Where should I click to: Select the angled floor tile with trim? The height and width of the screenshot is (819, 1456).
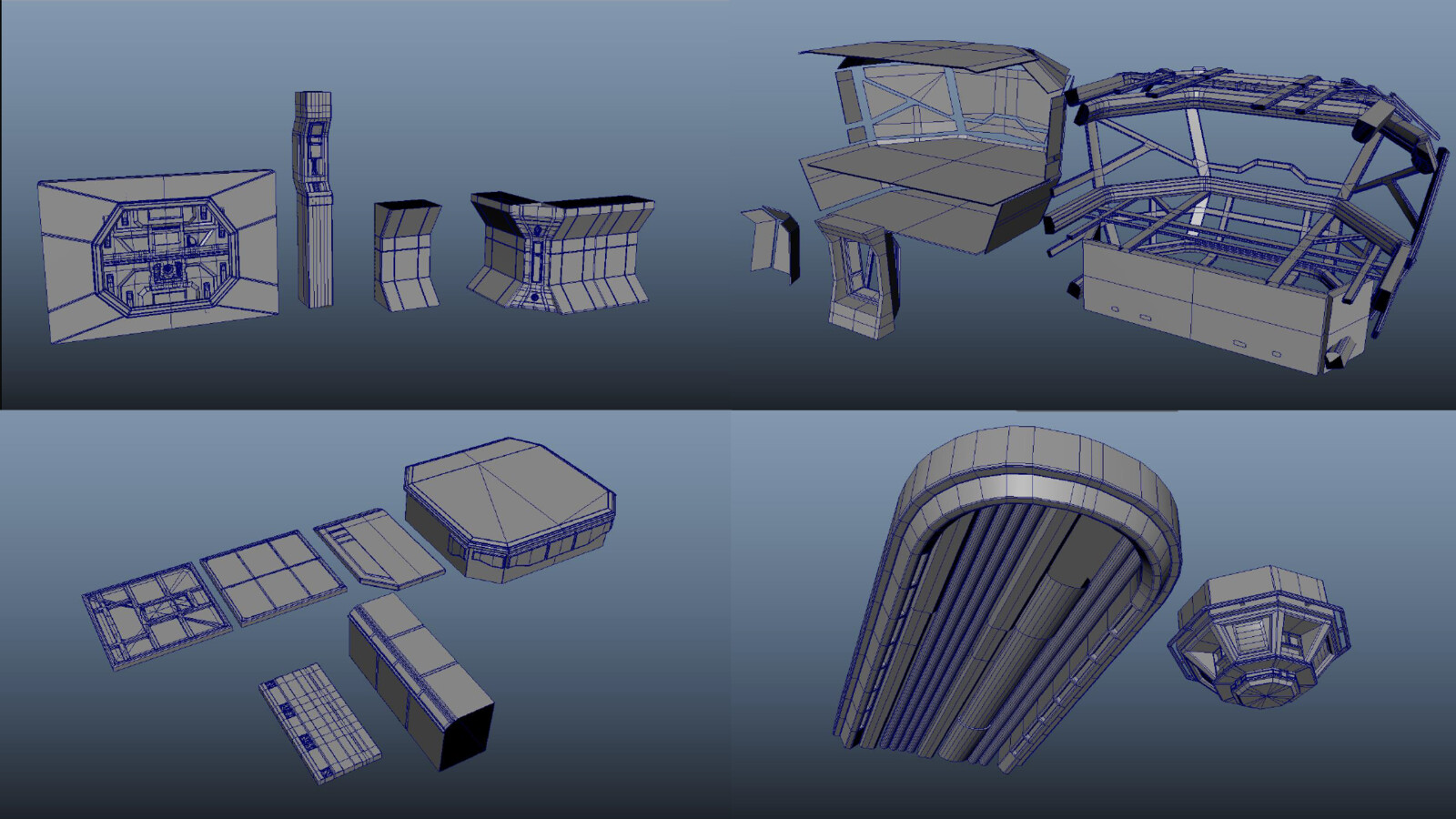[x=379, y=551]
